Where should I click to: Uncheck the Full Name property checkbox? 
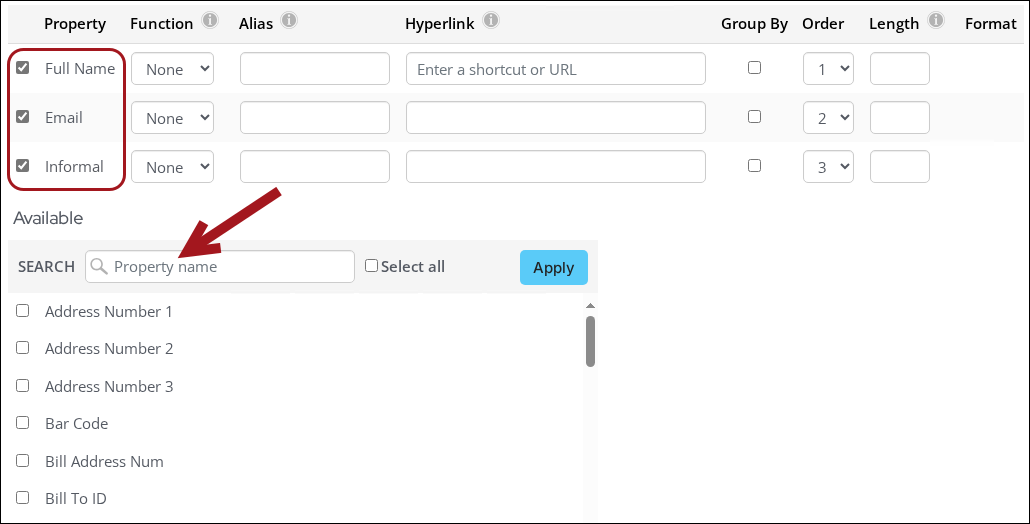pyautogui.click(x=23, y=68)
